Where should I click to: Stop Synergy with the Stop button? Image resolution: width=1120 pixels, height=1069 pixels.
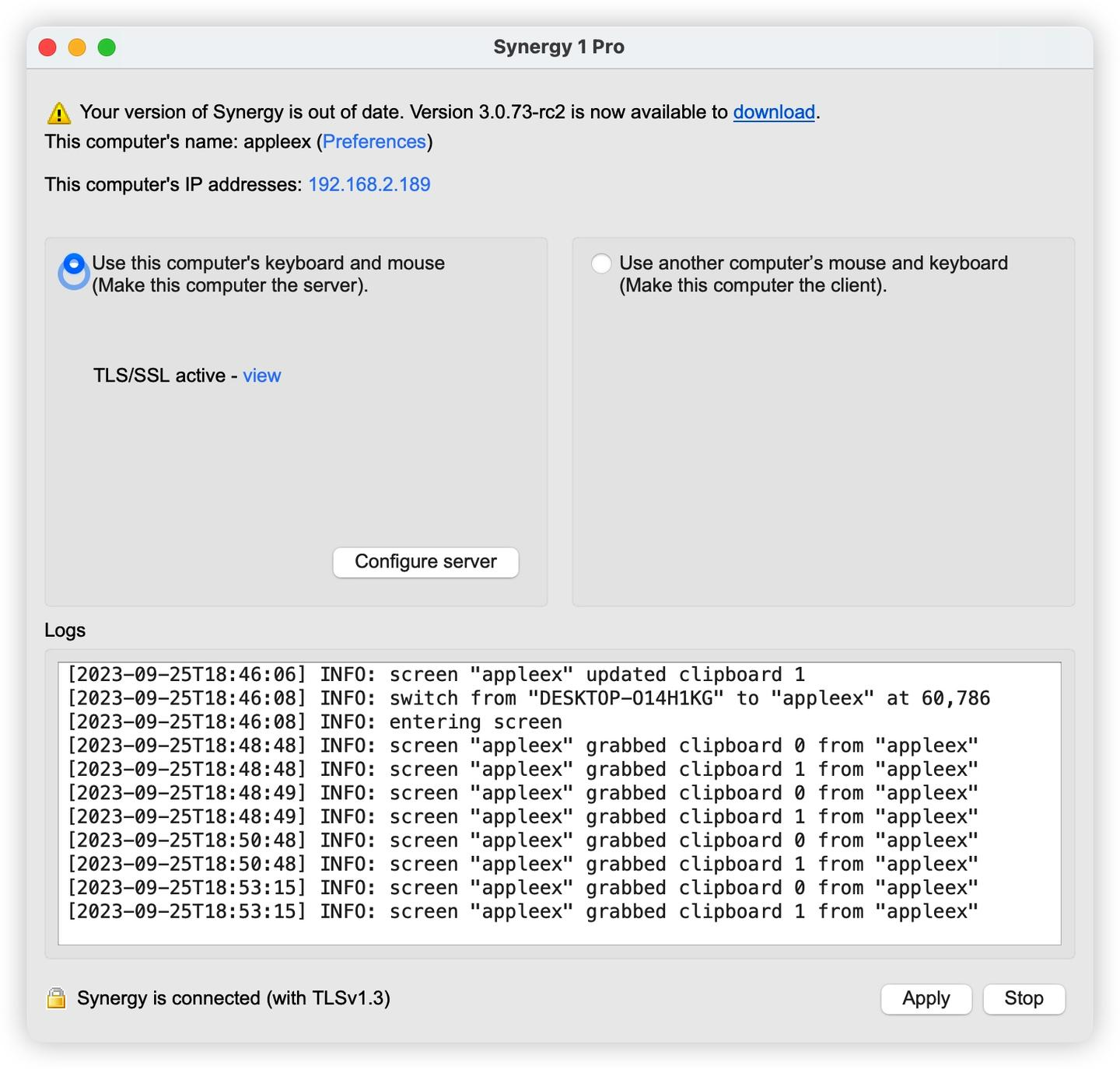click(1024, 998)
